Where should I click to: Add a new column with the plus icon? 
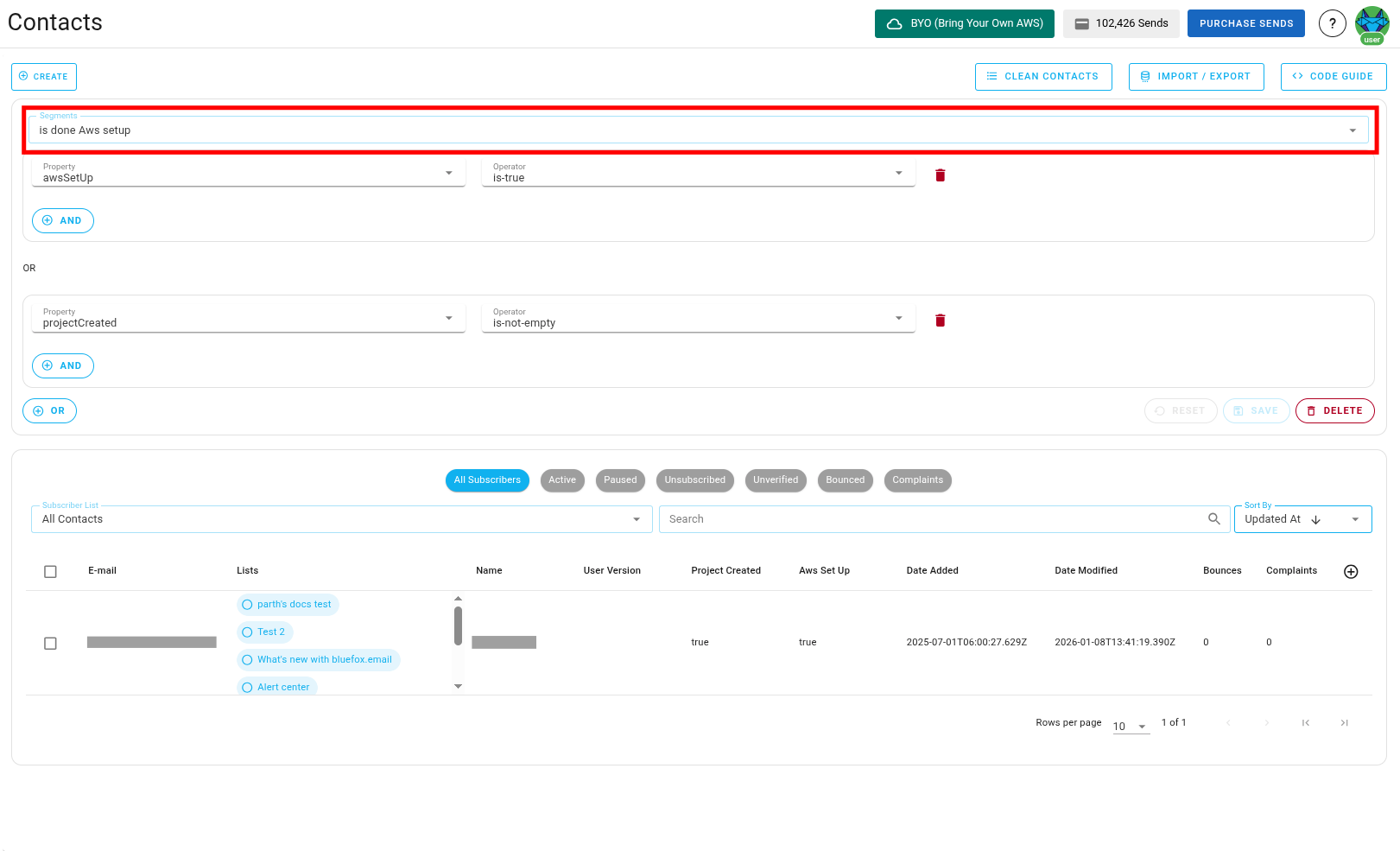pyautogui.click(x=1351, y=571)
